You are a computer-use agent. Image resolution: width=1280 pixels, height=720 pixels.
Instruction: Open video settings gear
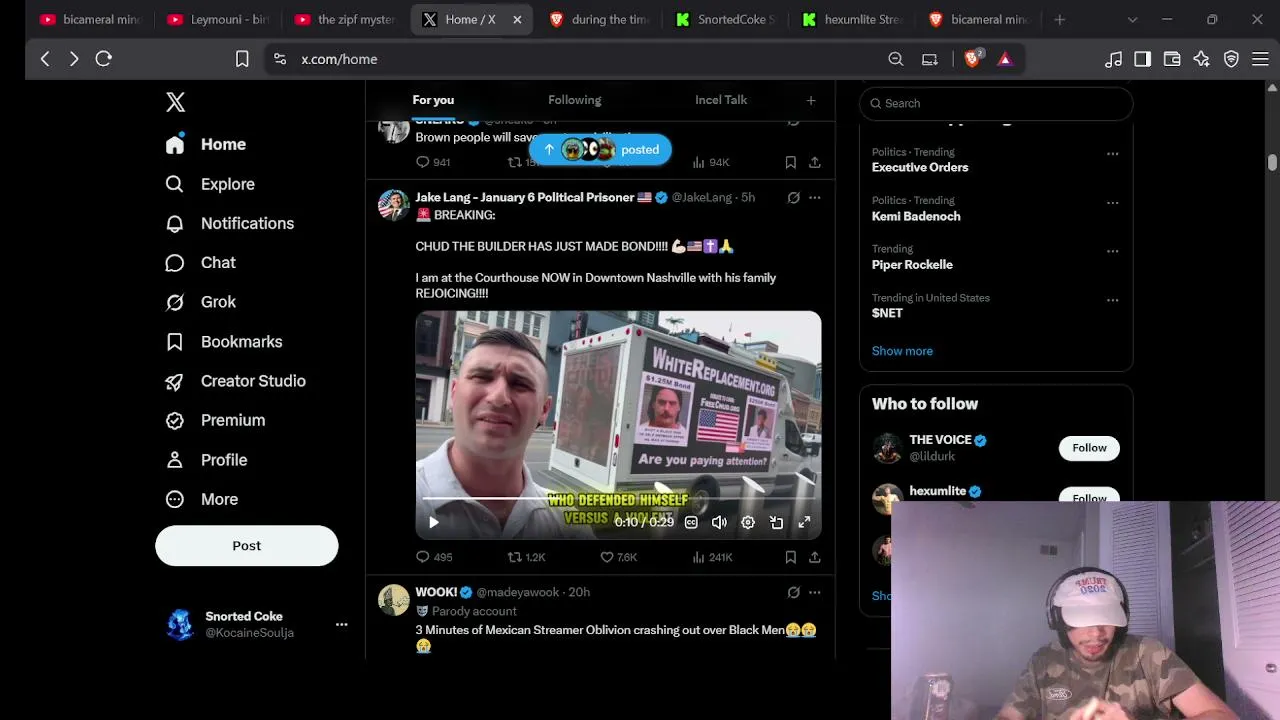point(748,522)
